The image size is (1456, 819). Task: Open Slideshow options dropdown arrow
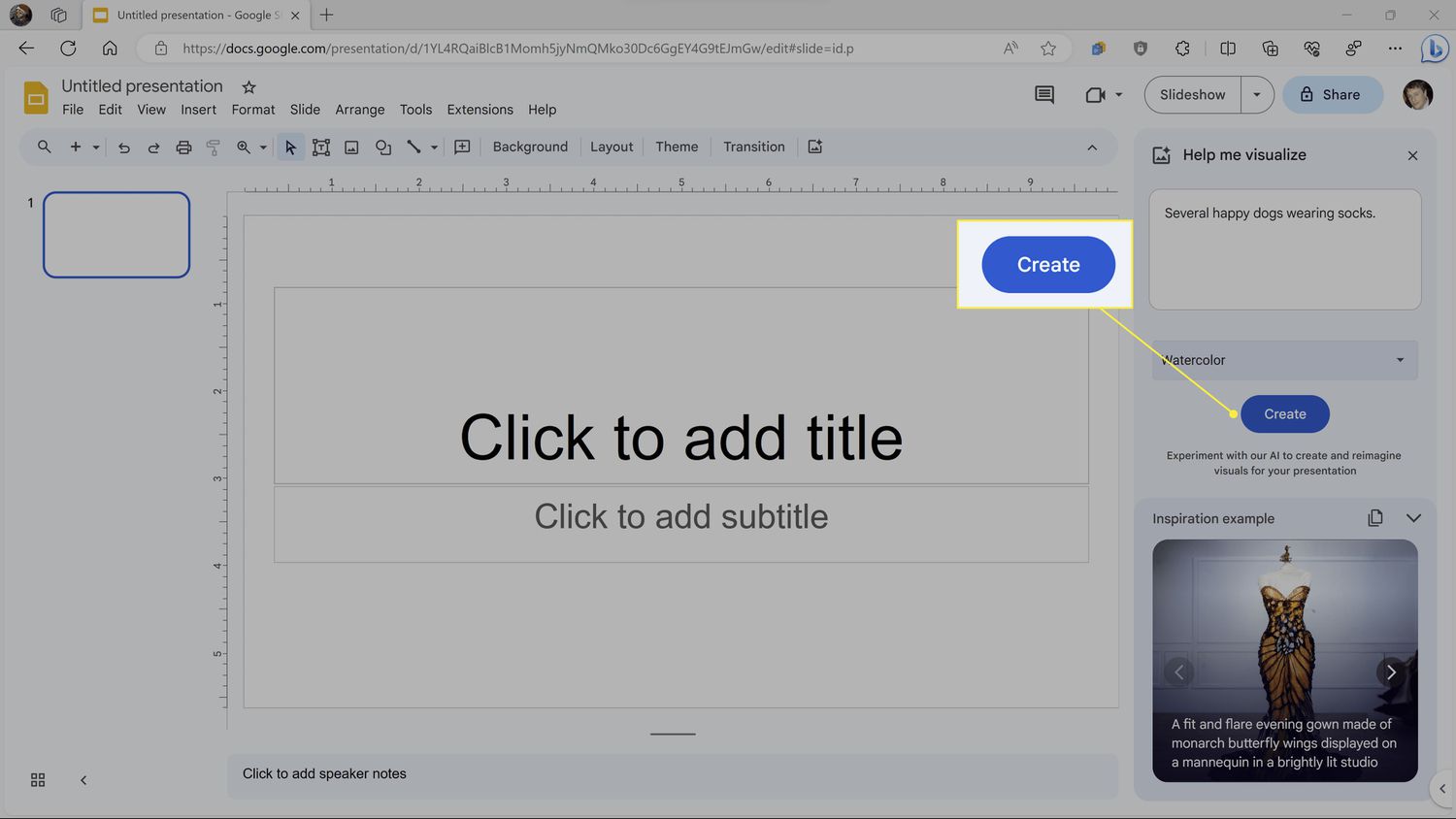click(x=1257, y=95)
